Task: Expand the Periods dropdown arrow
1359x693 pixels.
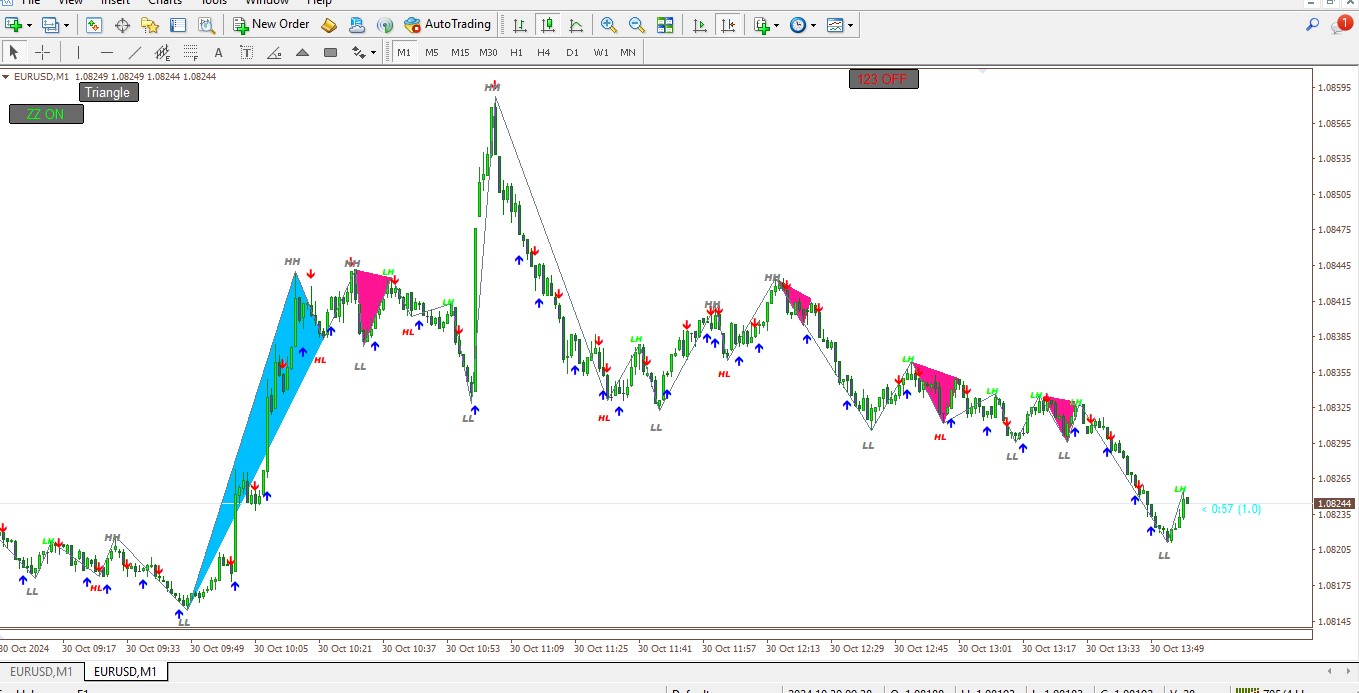Action: [x=813, y=25]
